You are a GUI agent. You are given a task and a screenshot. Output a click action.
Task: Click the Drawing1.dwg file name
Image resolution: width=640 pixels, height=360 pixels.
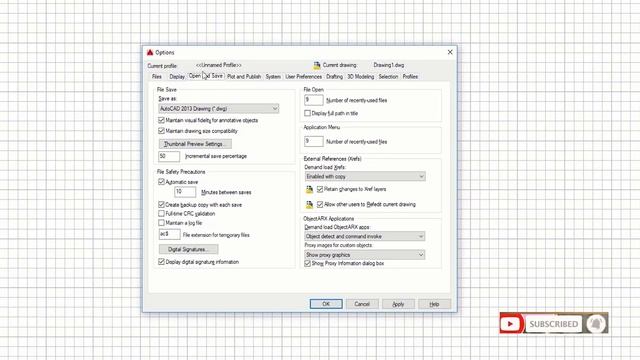pos(389,65)
